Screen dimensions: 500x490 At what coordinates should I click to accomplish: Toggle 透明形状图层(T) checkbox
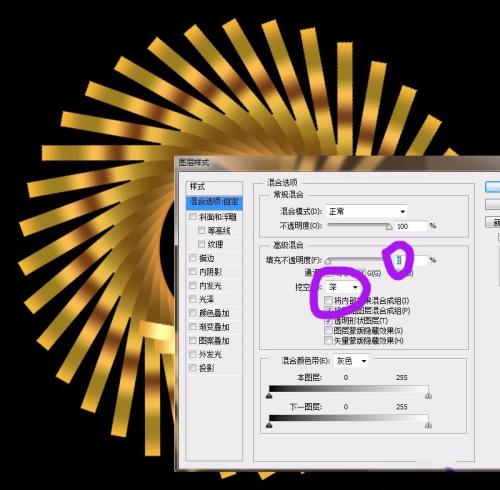(x=328, y=321)
